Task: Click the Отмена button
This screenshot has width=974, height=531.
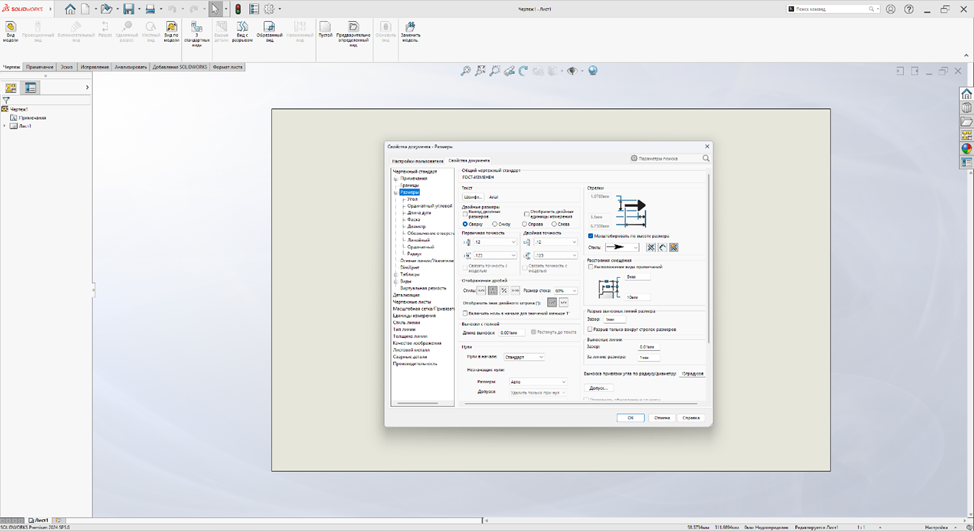Action: click(662, 418)
